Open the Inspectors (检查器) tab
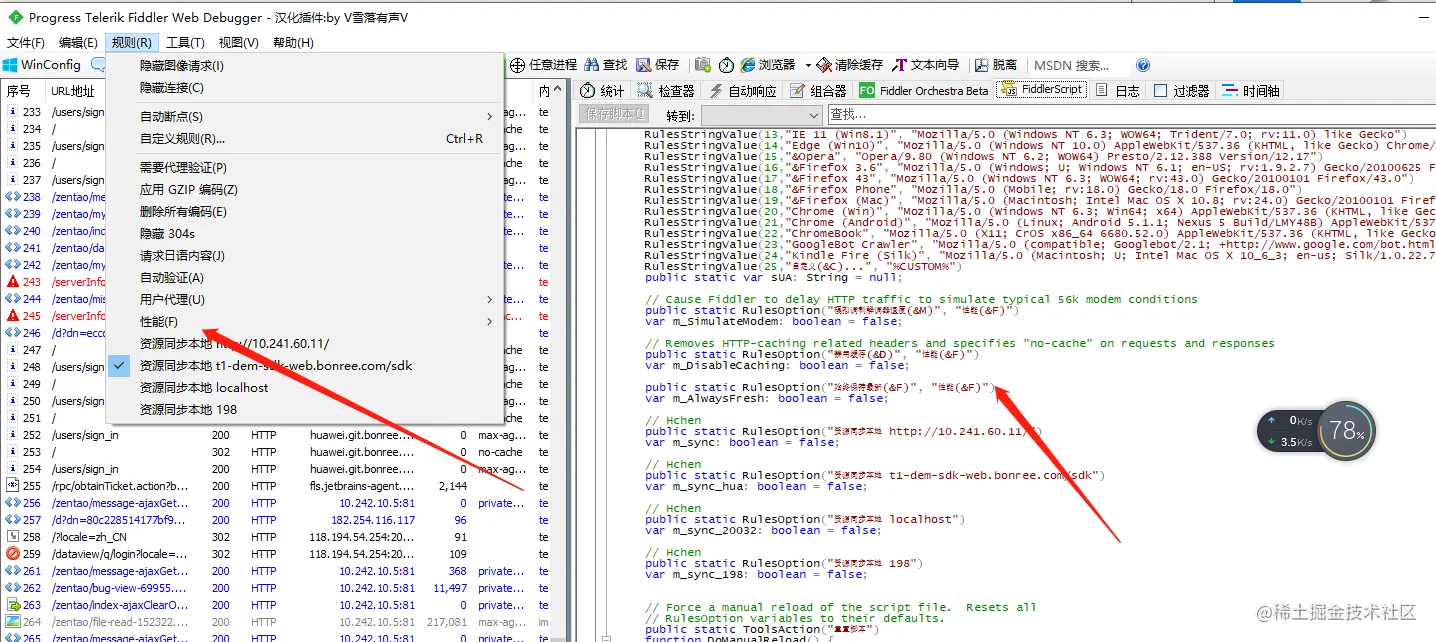The image size is (1436, 642). (x=665, y=91)
